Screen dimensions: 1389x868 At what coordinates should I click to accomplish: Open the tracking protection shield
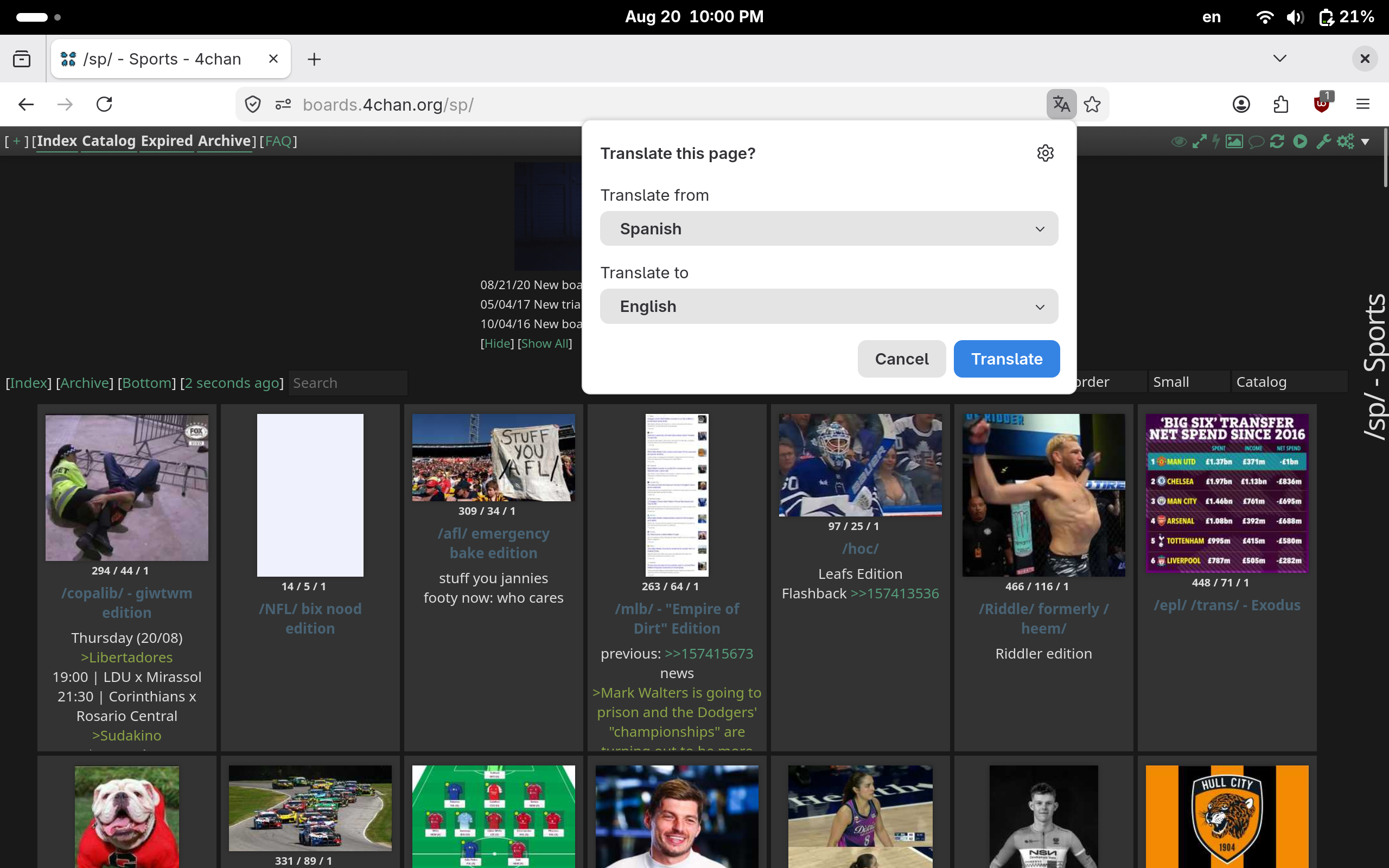tap(252, 105)
